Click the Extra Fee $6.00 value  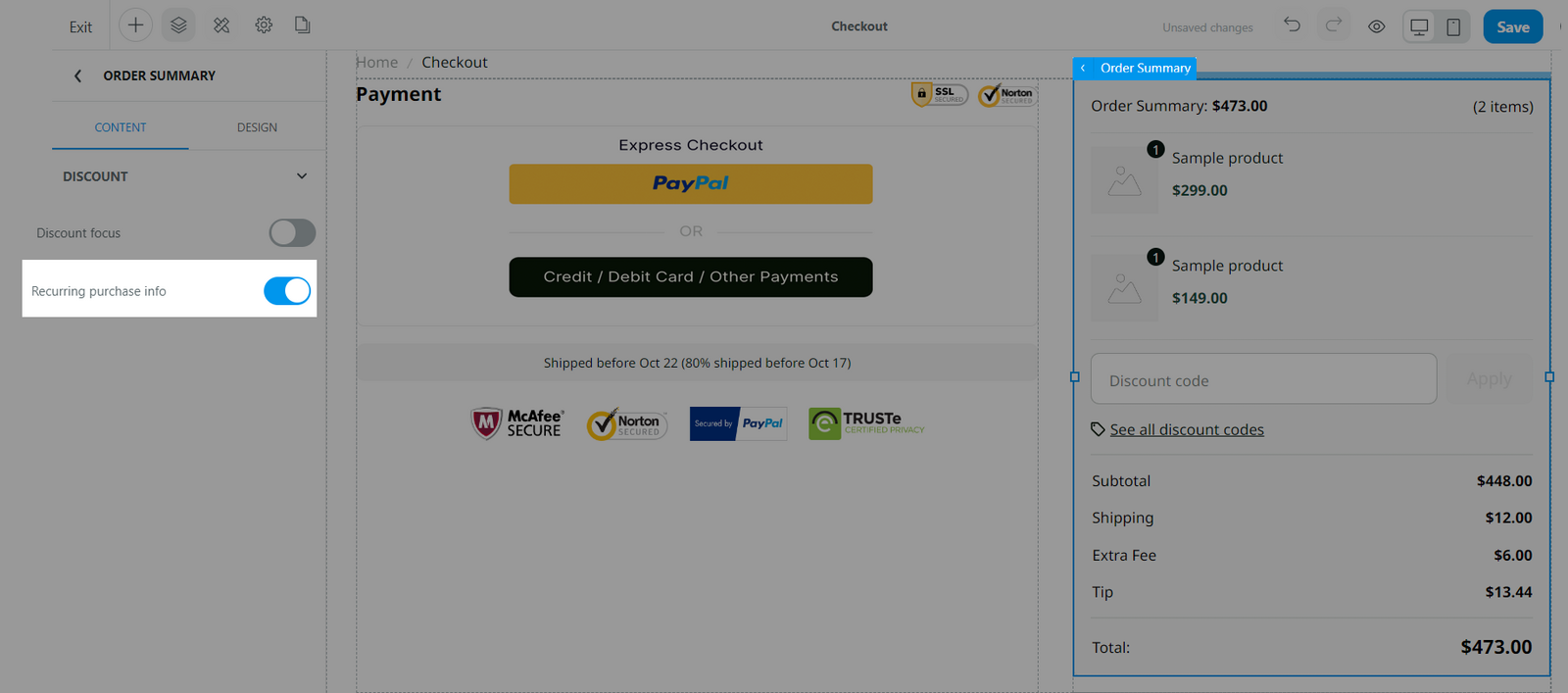(1513, 555)
